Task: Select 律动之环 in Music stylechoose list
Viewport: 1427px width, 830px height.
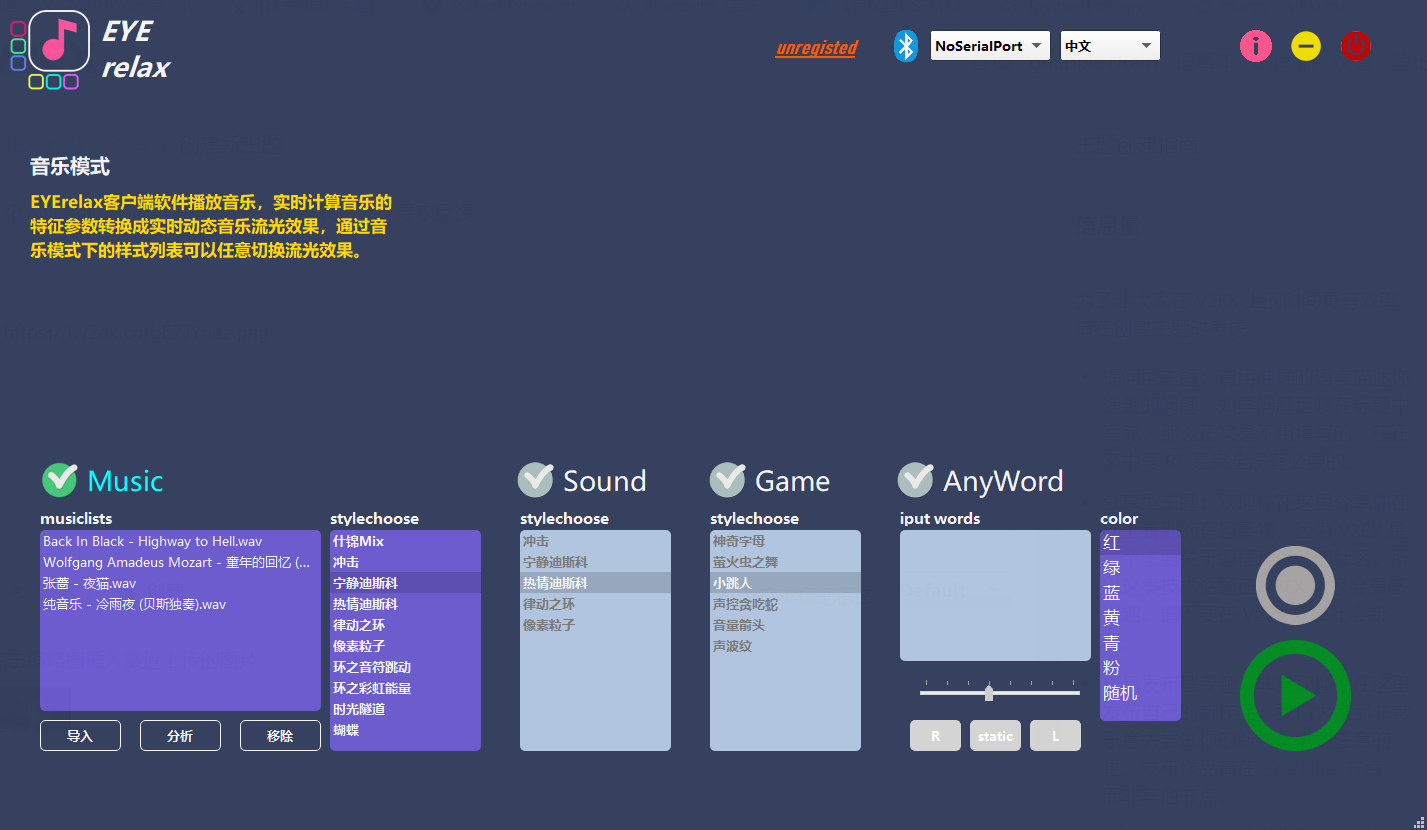Action: 359,625
